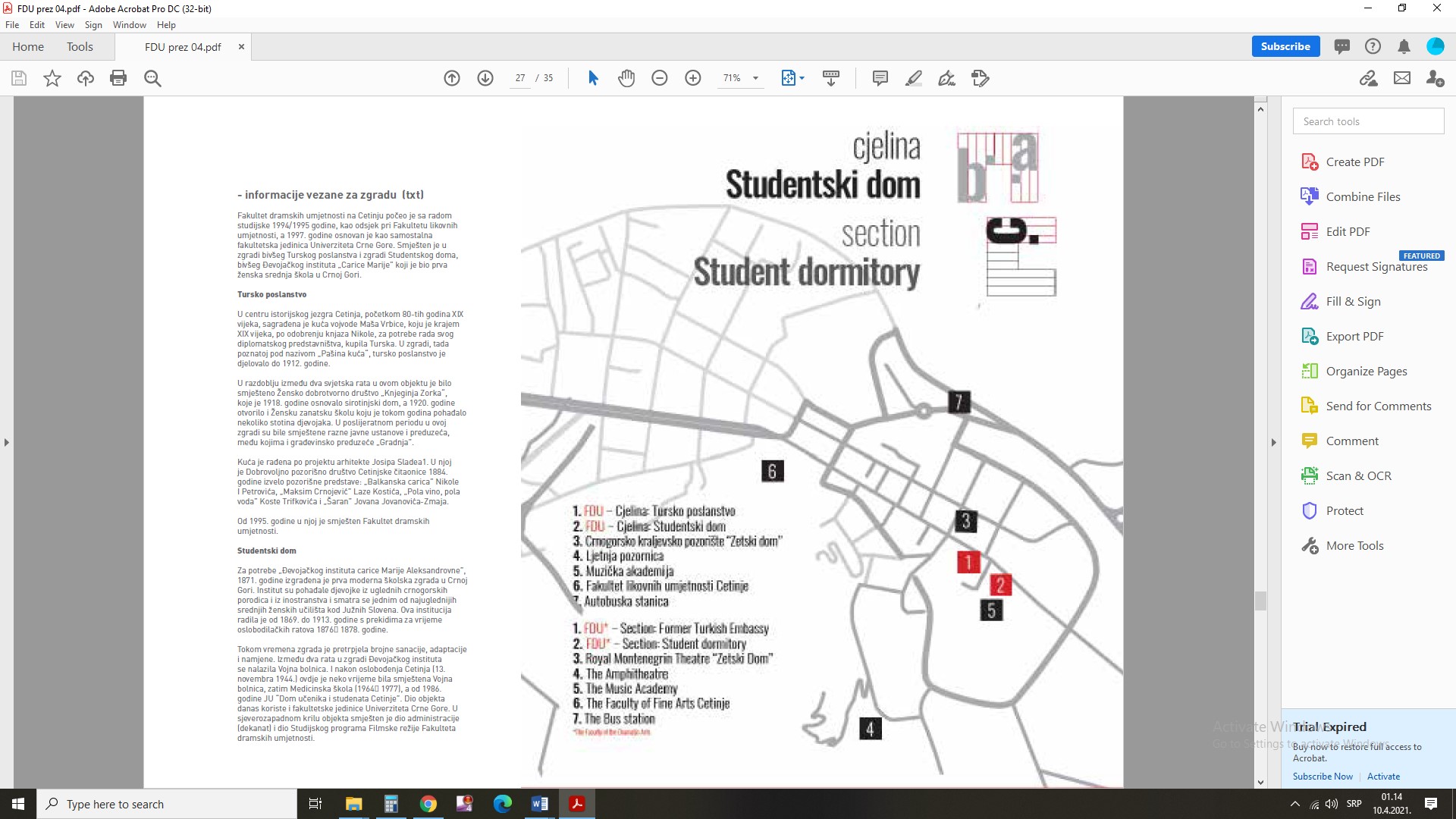The image size is (1456, 819).
Task: Click the Activate link
Action: coord(1383,777)
